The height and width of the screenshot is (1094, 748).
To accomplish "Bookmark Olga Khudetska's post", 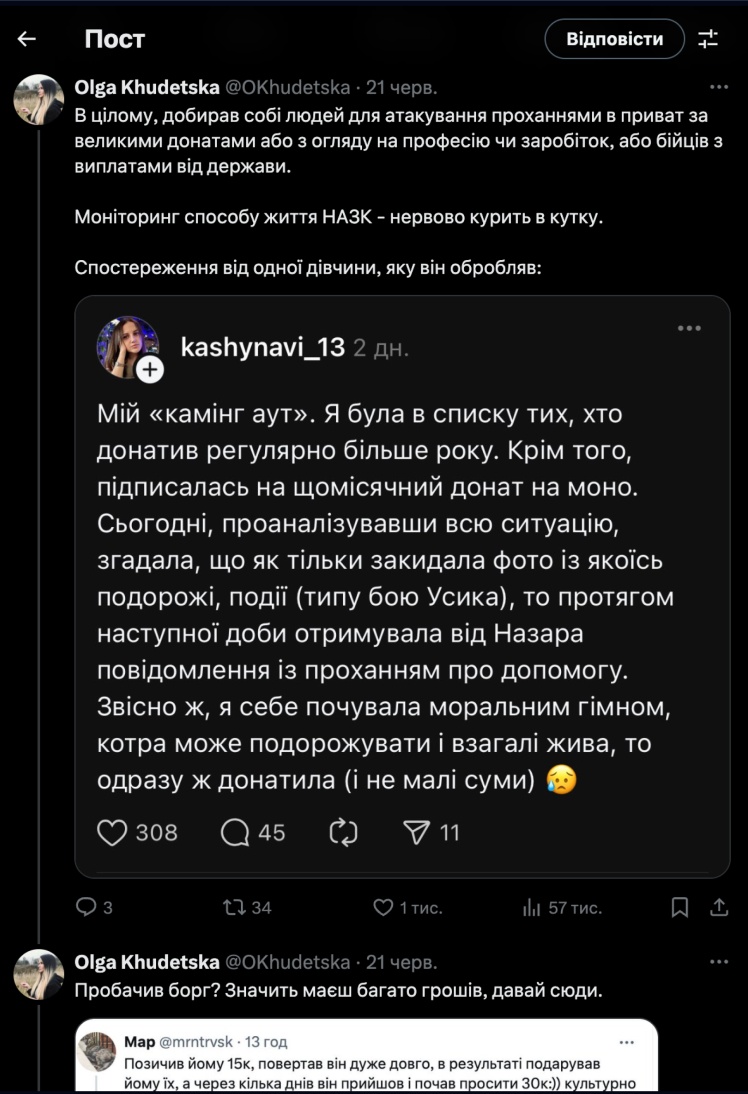I will (x=680, y=907).
